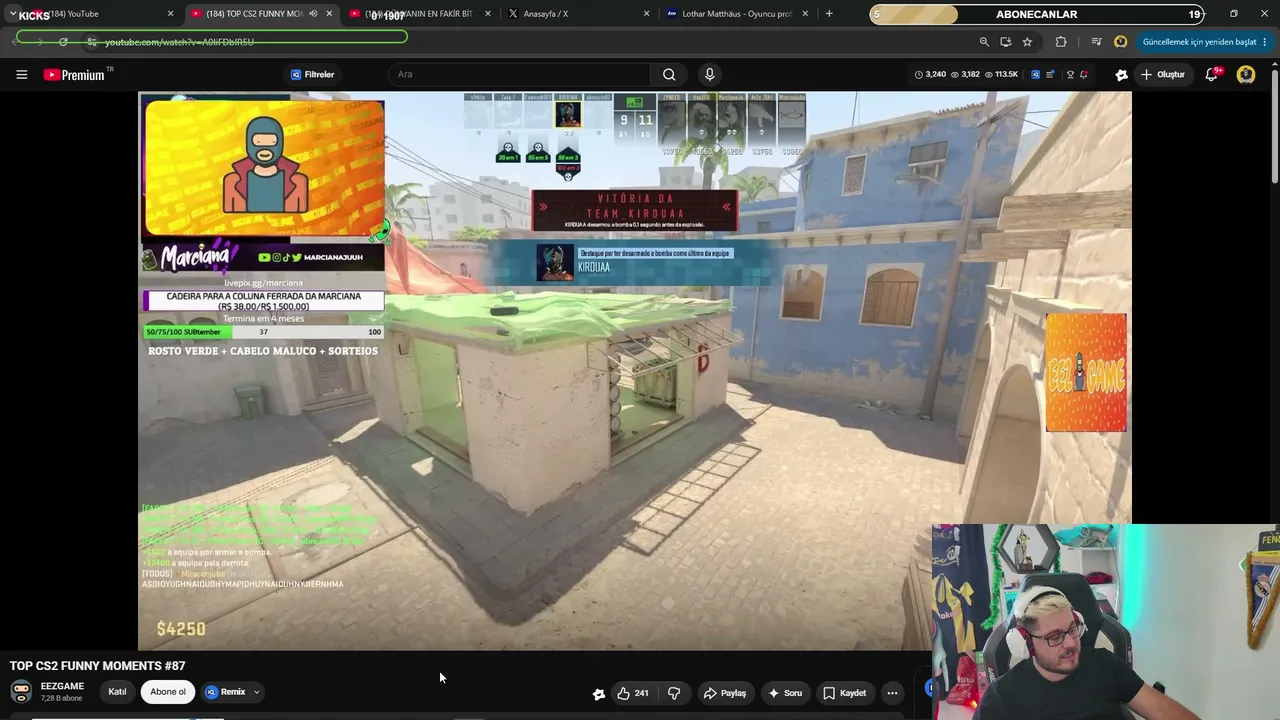
Task: Open YouTube notifications bell
Action: tap(1212, 74)
